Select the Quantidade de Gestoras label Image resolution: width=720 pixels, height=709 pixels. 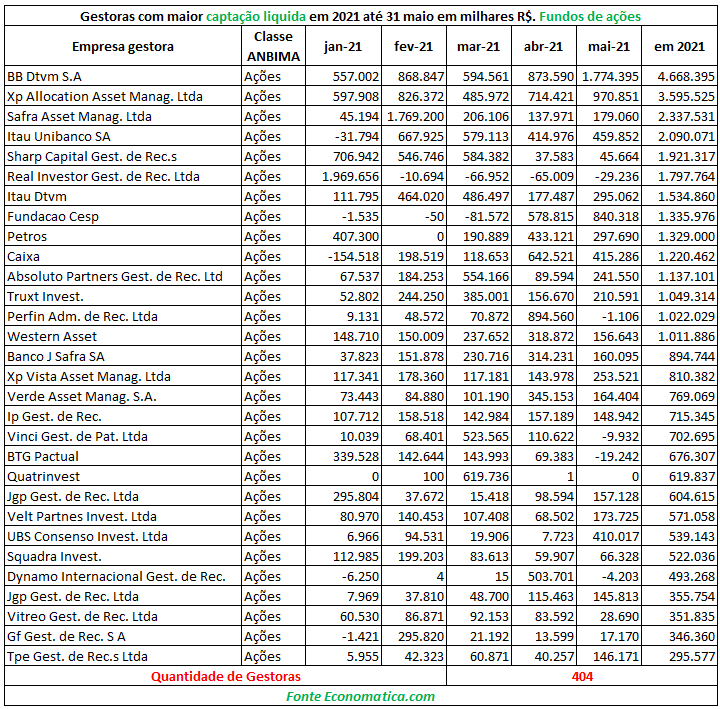(225, 676)
